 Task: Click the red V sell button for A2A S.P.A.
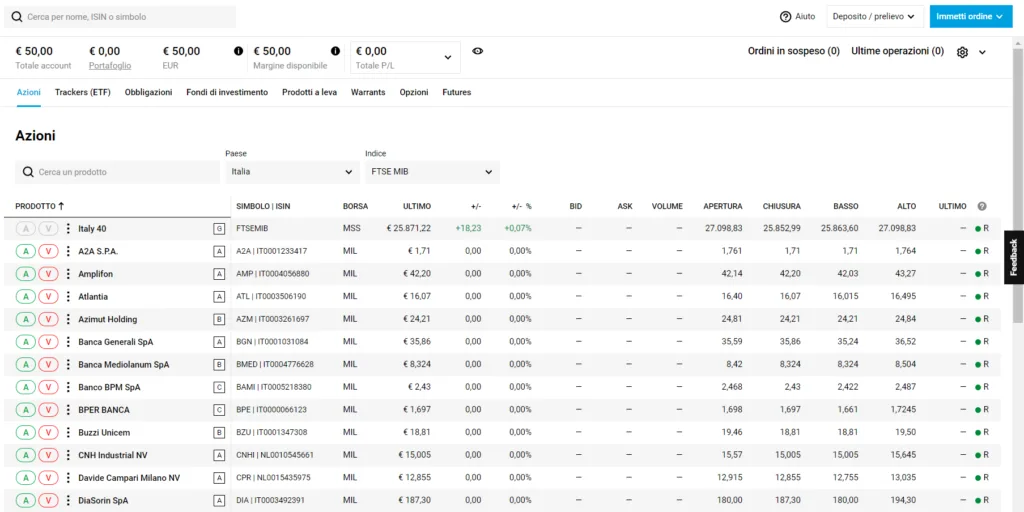coord(48,251)
